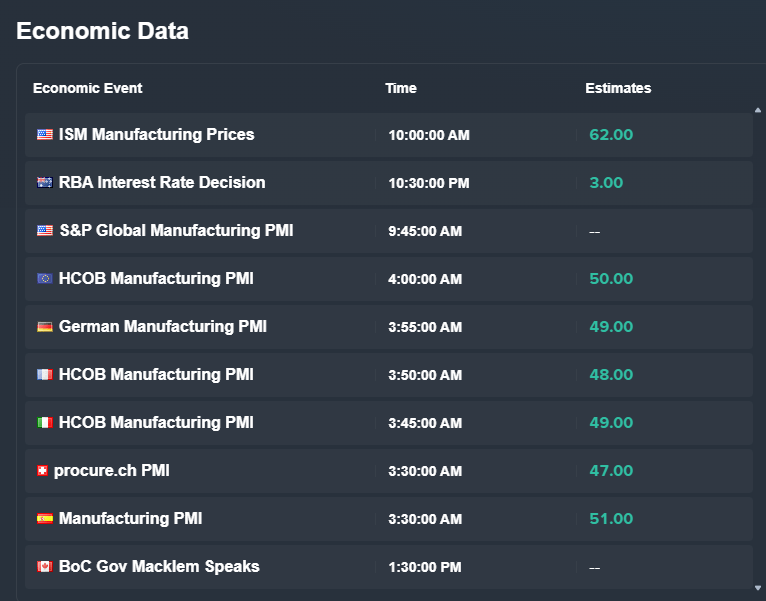Screen dimensions: 766x601
Task: Select HCOB Manufacturing PMI with estimate 48.00
Action: [156, 374]
